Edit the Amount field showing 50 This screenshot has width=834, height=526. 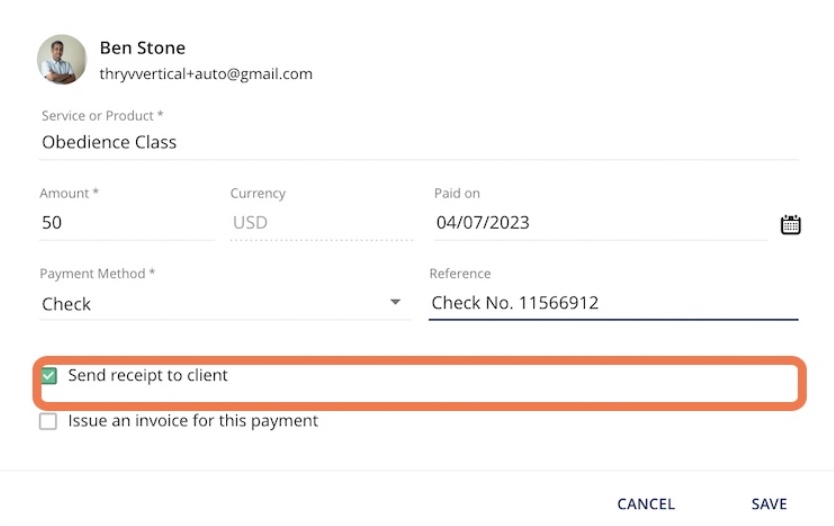click(x=127, y=223)
